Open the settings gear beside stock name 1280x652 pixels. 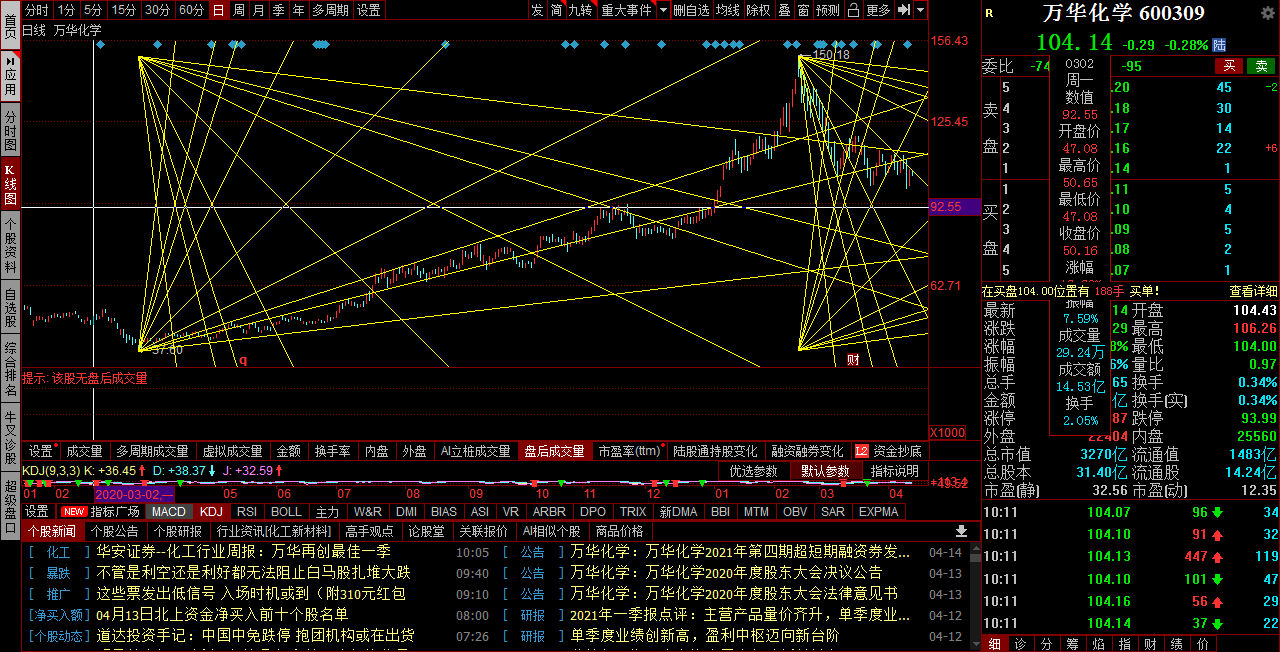pos(1266,12)
